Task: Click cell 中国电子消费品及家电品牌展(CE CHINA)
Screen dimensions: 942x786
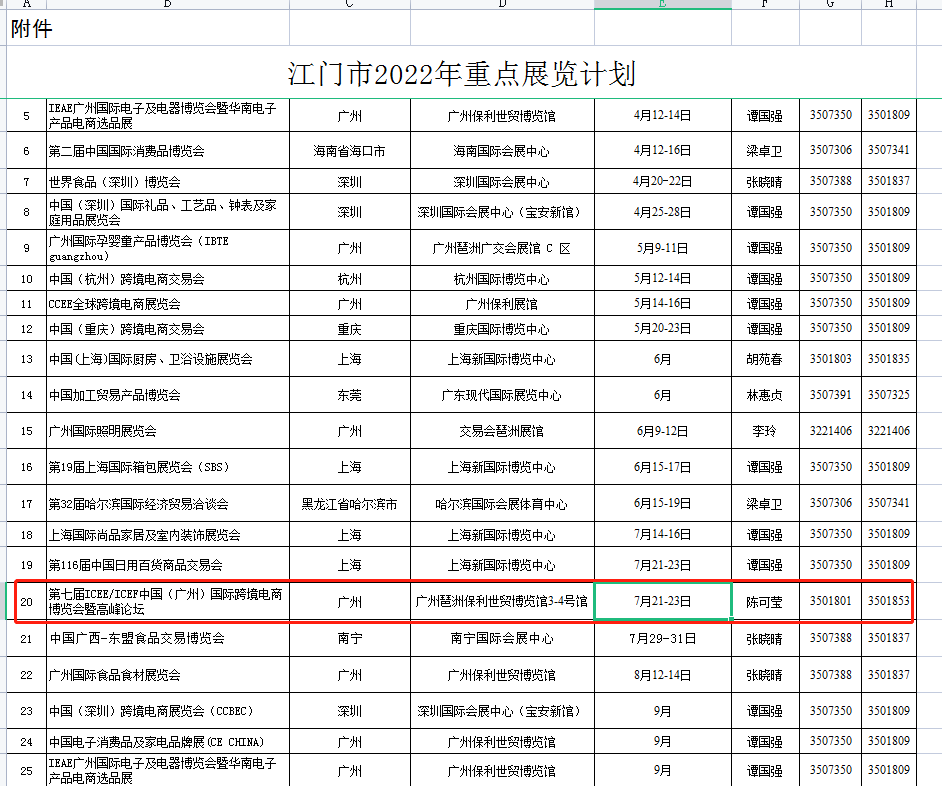Action: point(168,742)
